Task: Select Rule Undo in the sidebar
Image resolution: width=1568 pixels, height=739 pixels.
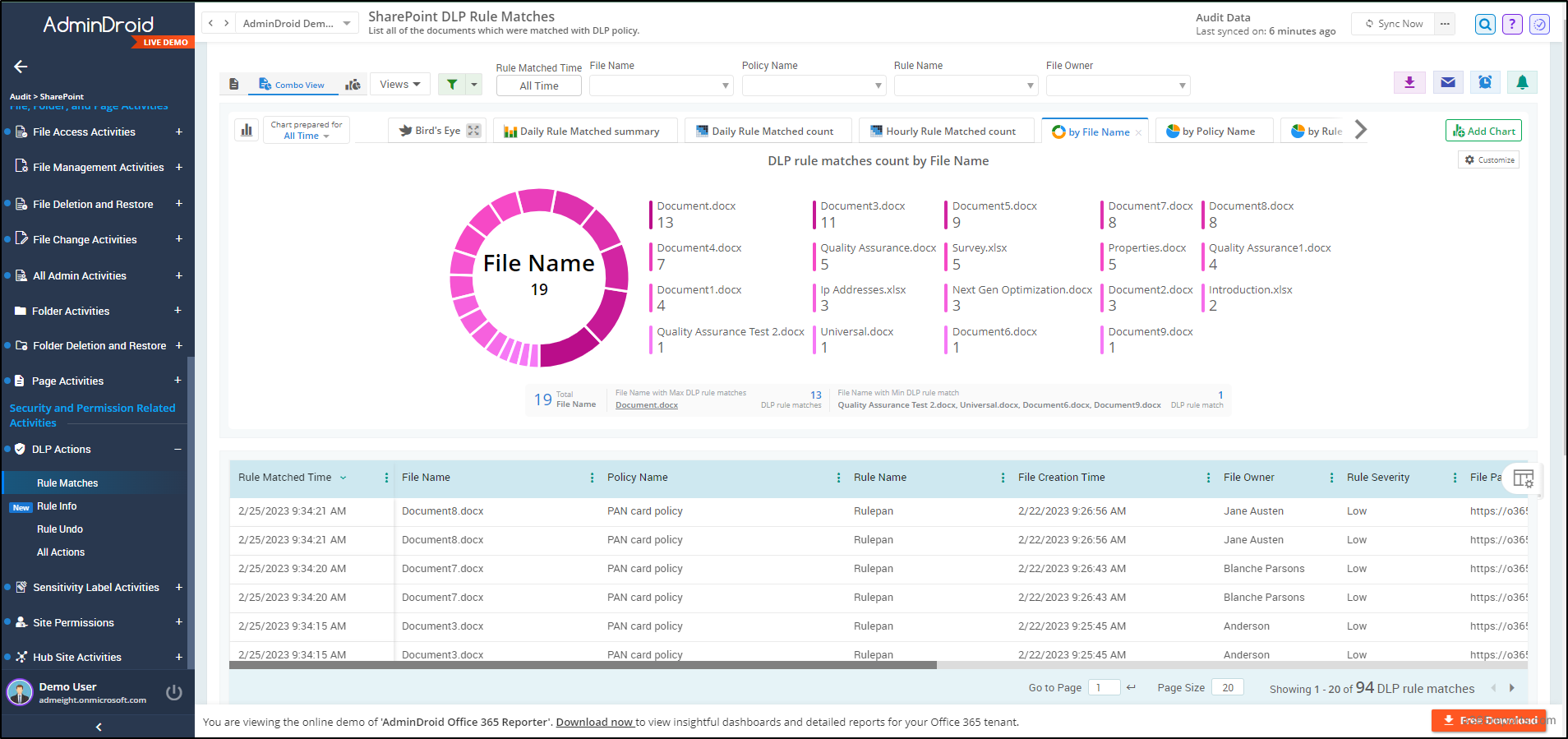Action: [60, 529]
